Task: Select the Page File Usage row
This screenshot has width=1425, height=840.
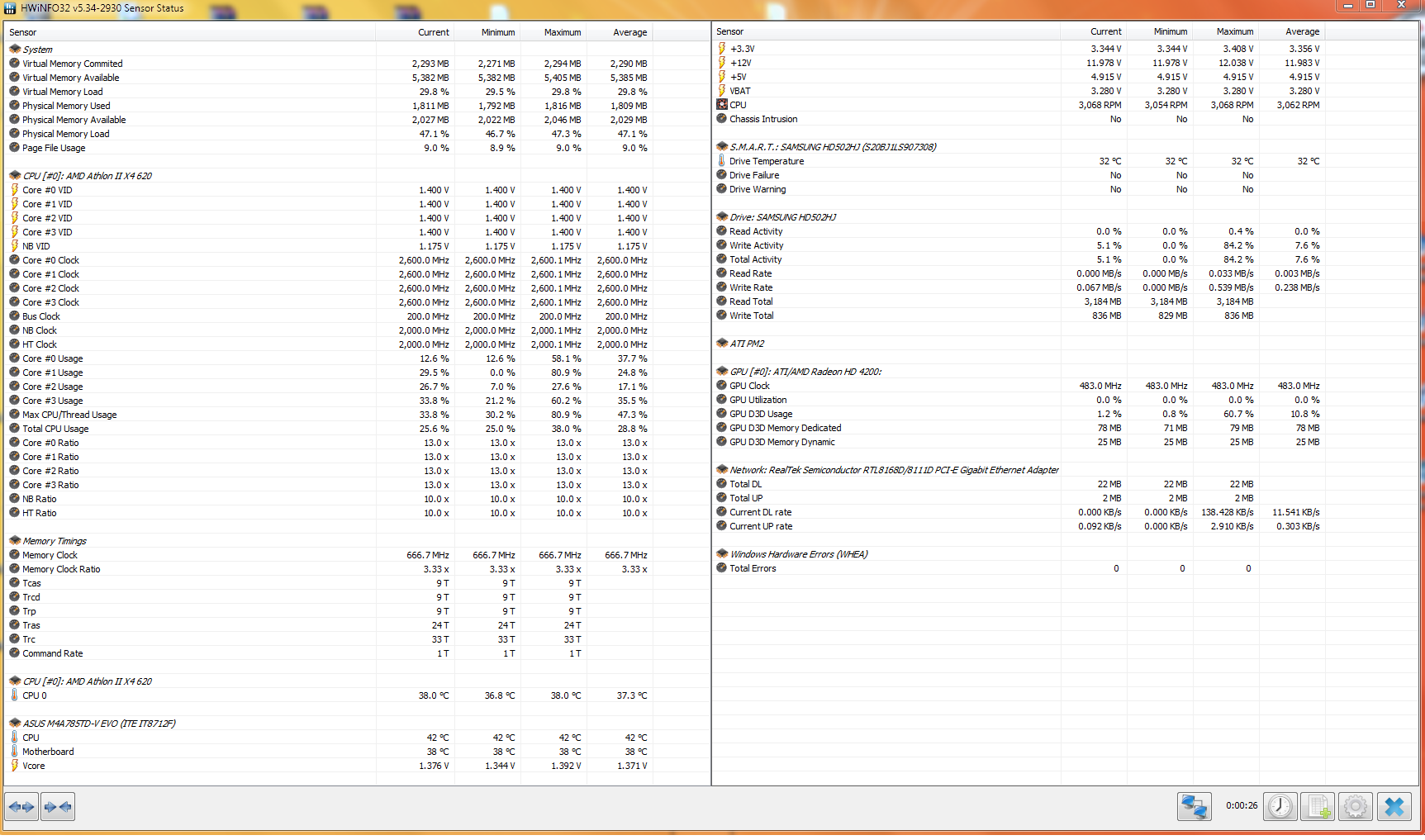Action: tap(357, 148)
